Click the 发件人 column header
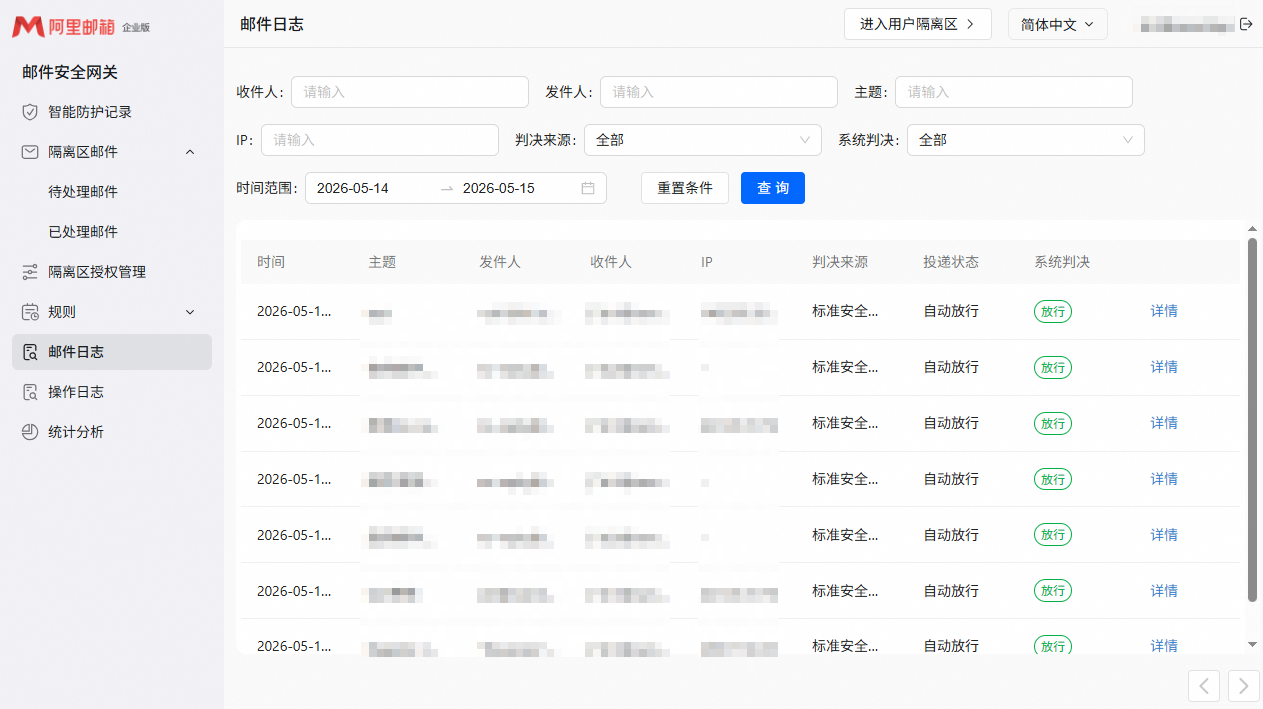Image resolution: width=1263 pixels, height=709 pixels. pos(500,262)
